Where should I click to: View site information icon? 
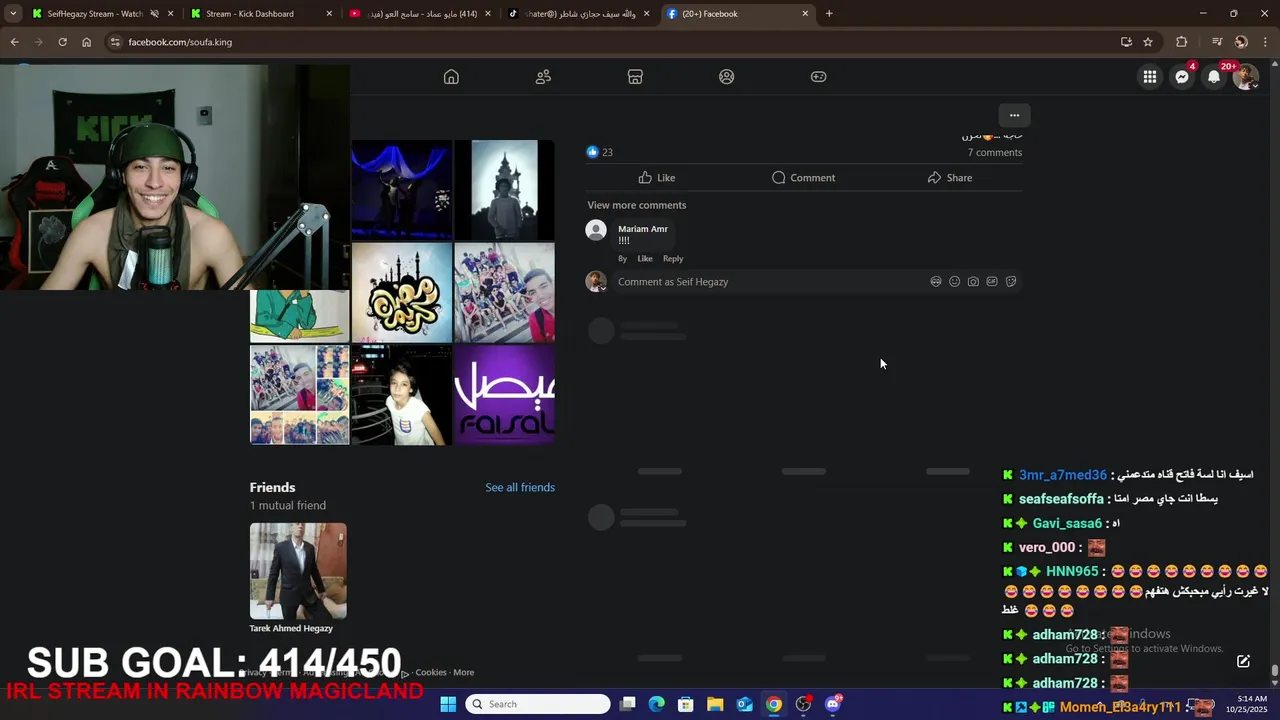click(115, 42)
